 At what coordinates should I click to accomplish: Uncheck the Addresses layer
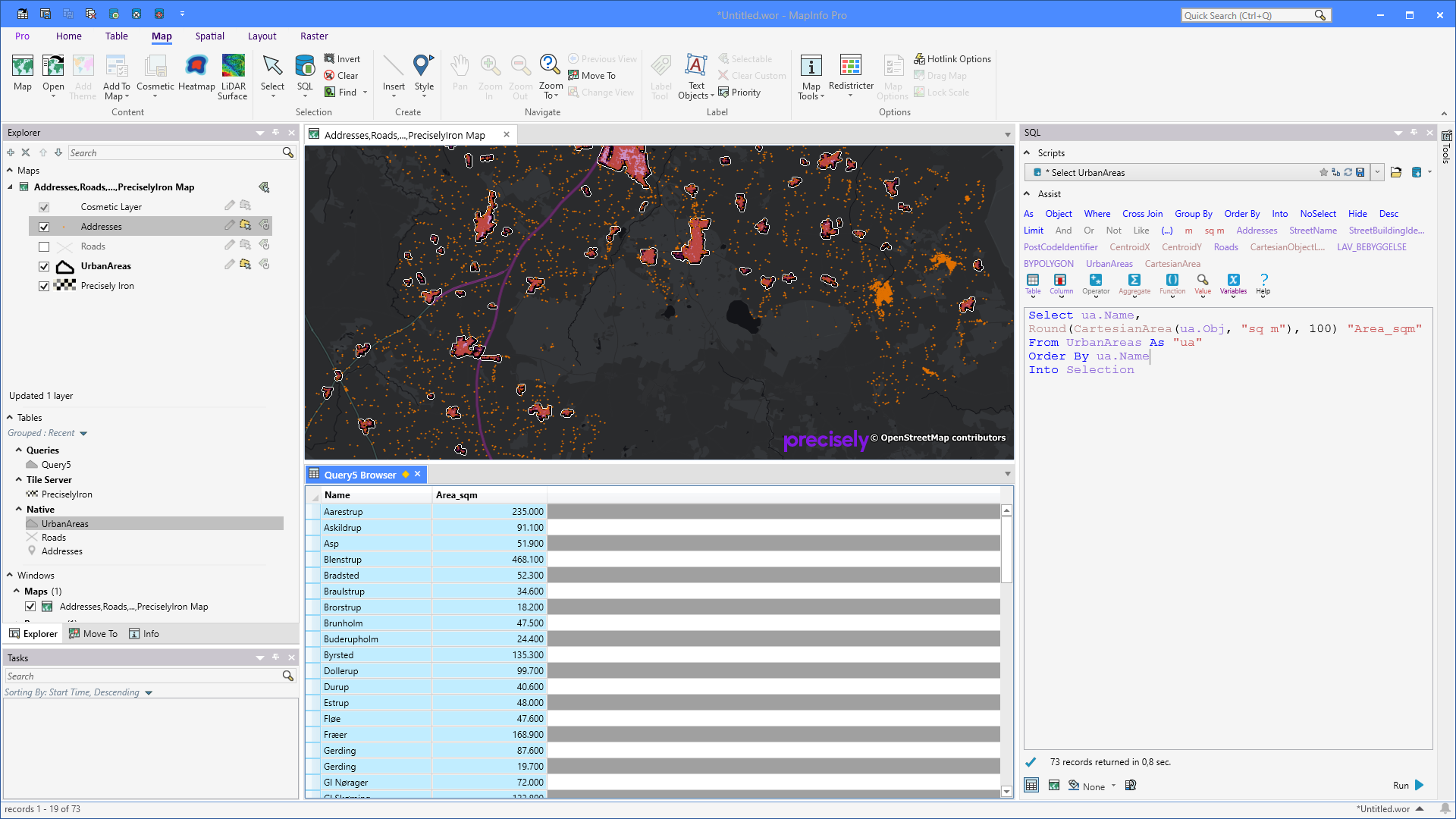pyautogui.click(x=44, y=227)
